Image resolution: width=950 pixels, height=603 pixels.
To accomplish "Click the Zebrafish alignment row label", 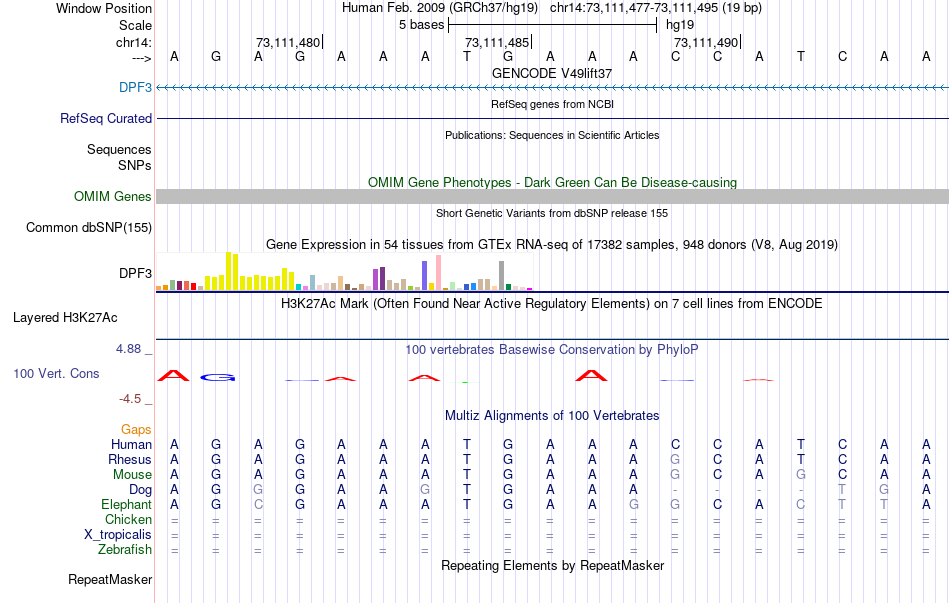I will (x=125, y=550).
